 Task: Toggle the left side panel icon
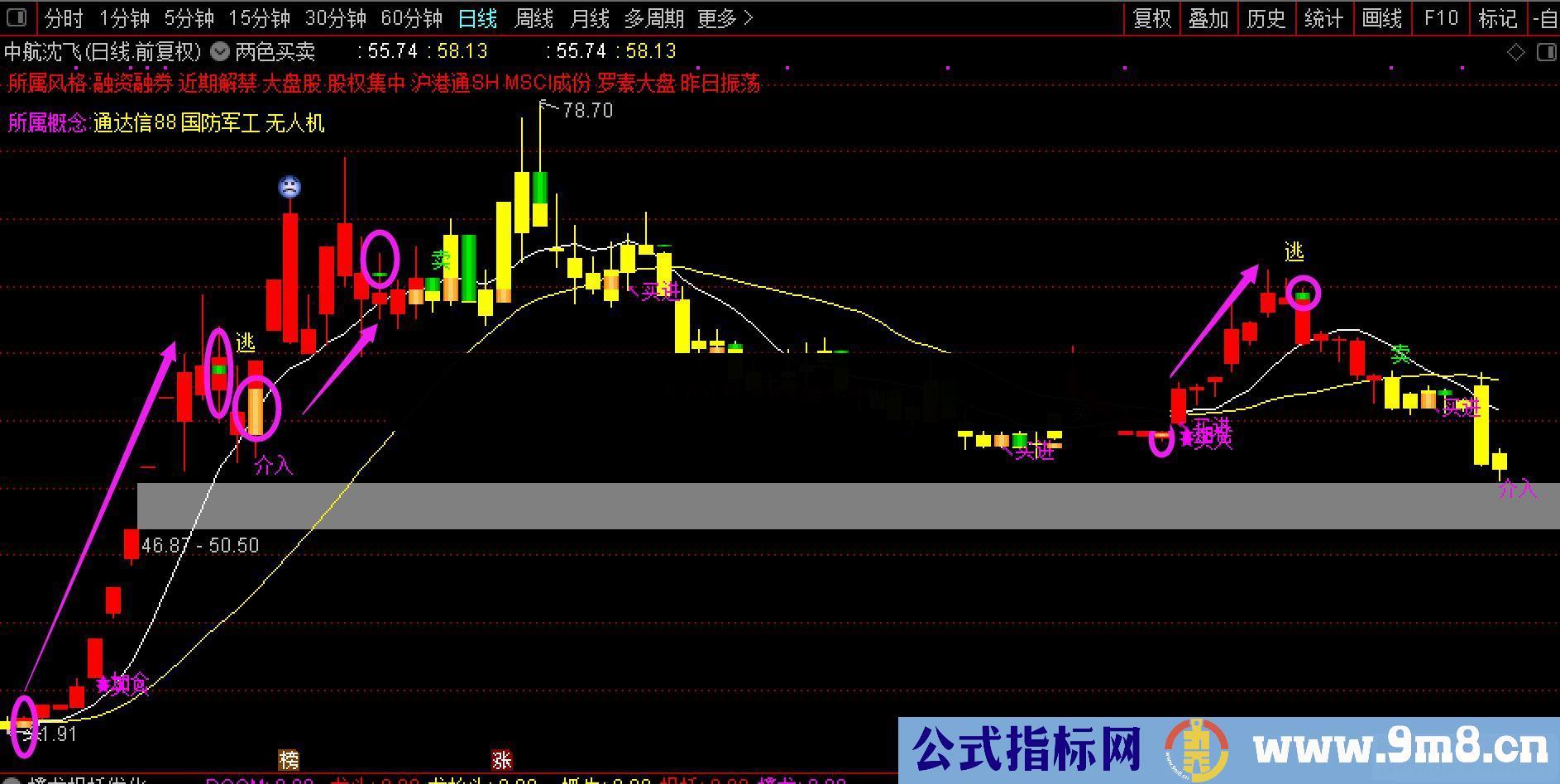16,17
